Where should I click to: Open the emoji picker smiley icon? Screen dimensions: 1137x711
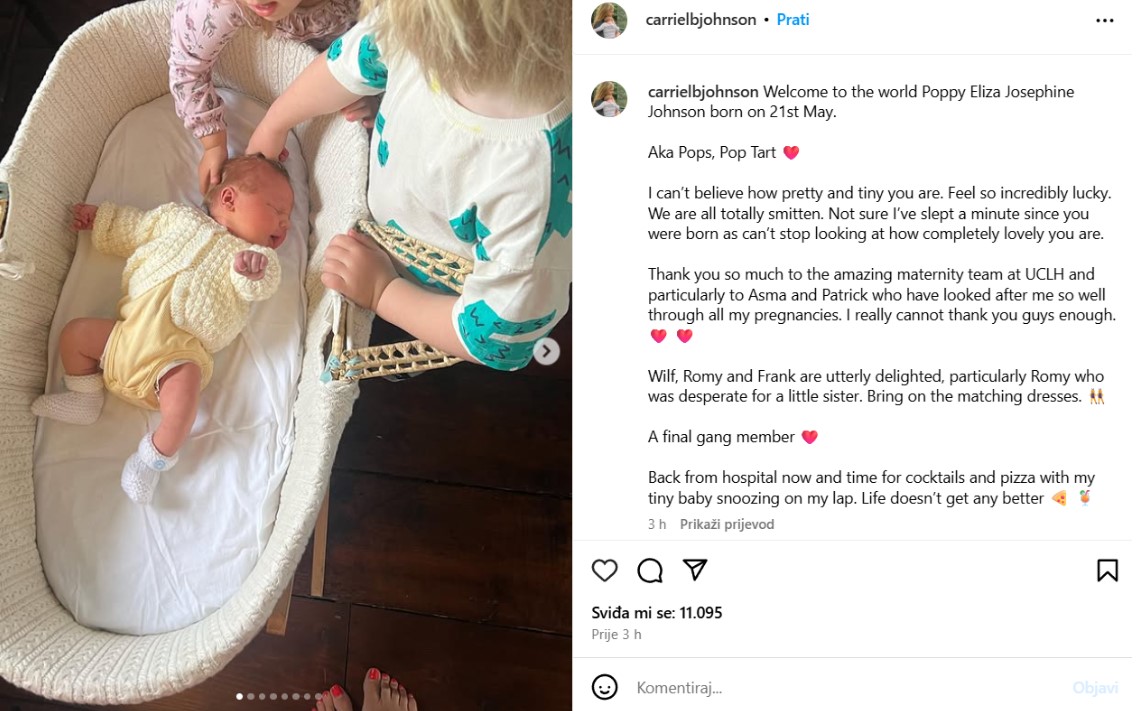tap(604, 687)
